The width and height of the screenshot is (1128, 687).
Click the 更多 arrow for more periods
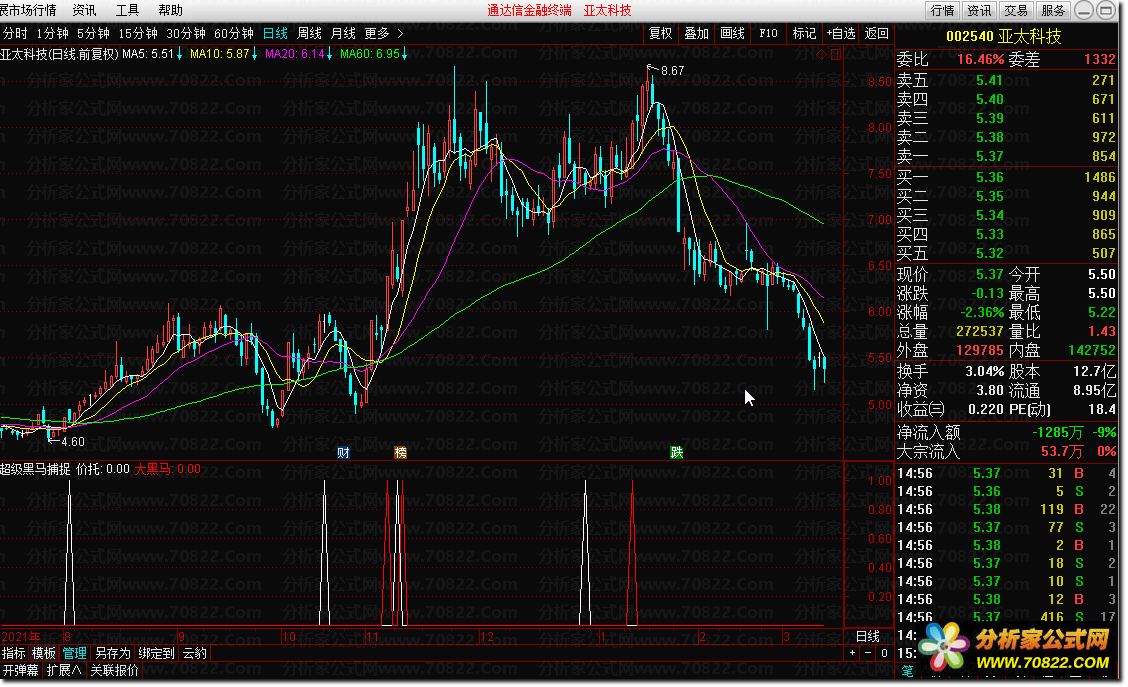(x=400, y=33)
